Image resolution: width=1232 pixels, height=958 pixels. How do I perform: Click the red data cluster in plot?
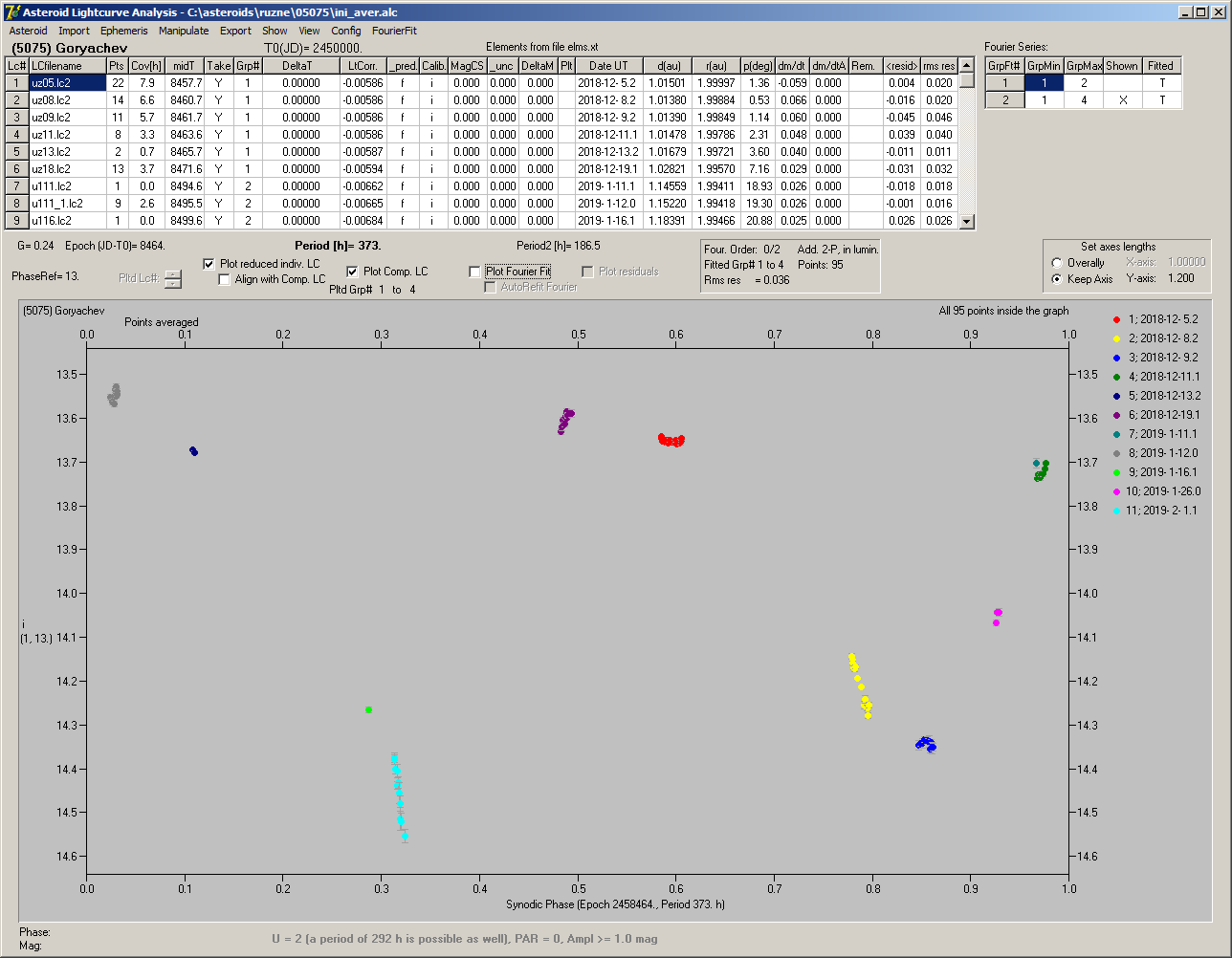[671, 440]
